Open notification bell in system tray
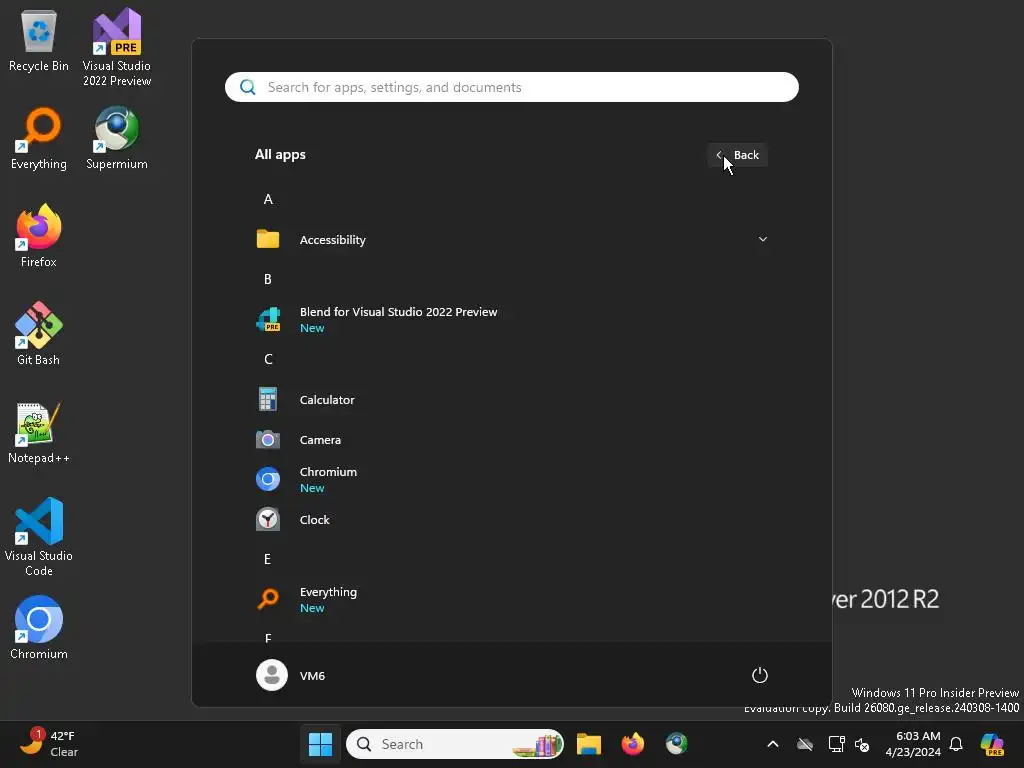 click(x=956, y=744)
